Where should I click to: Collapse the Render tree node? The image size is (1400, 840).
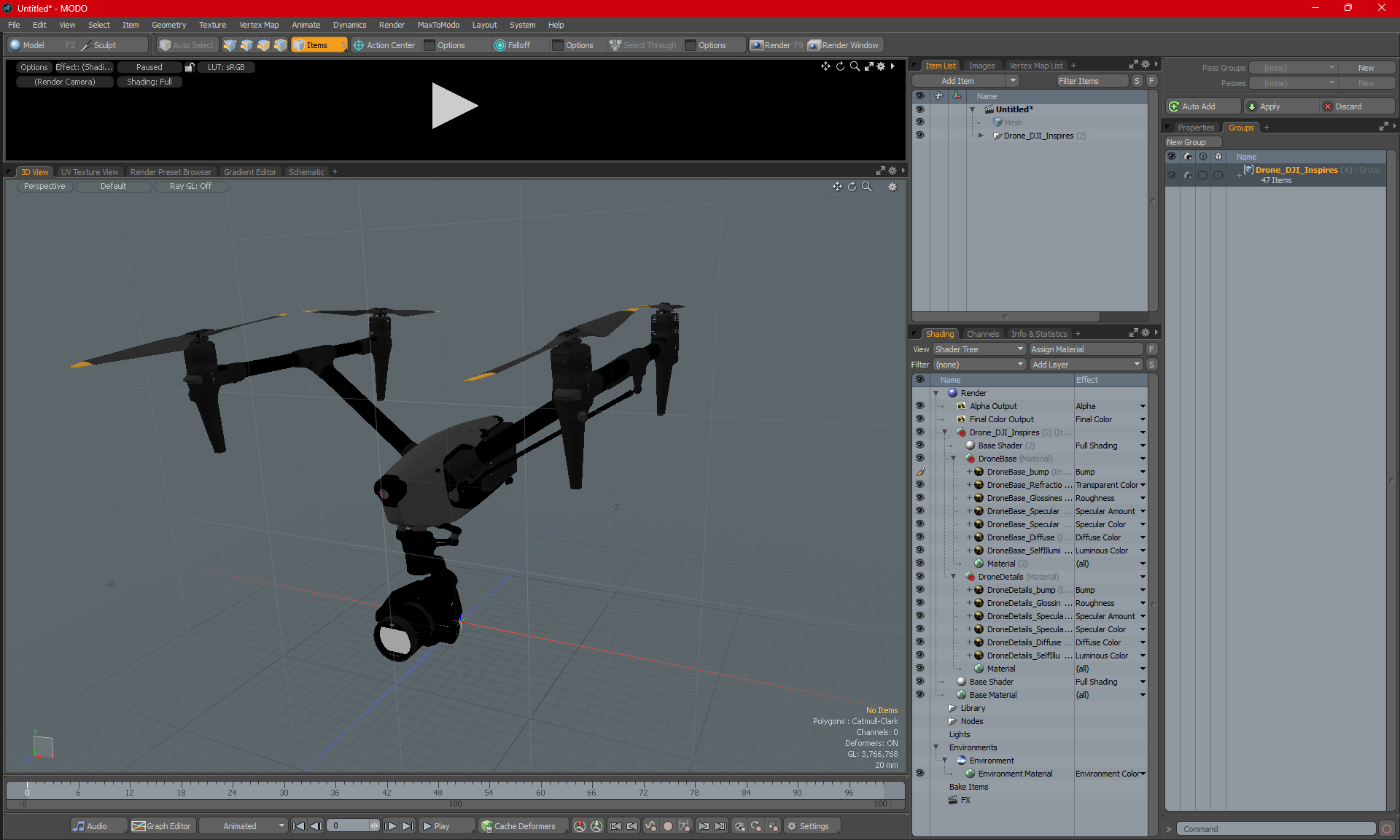click(x=936, y=393)
